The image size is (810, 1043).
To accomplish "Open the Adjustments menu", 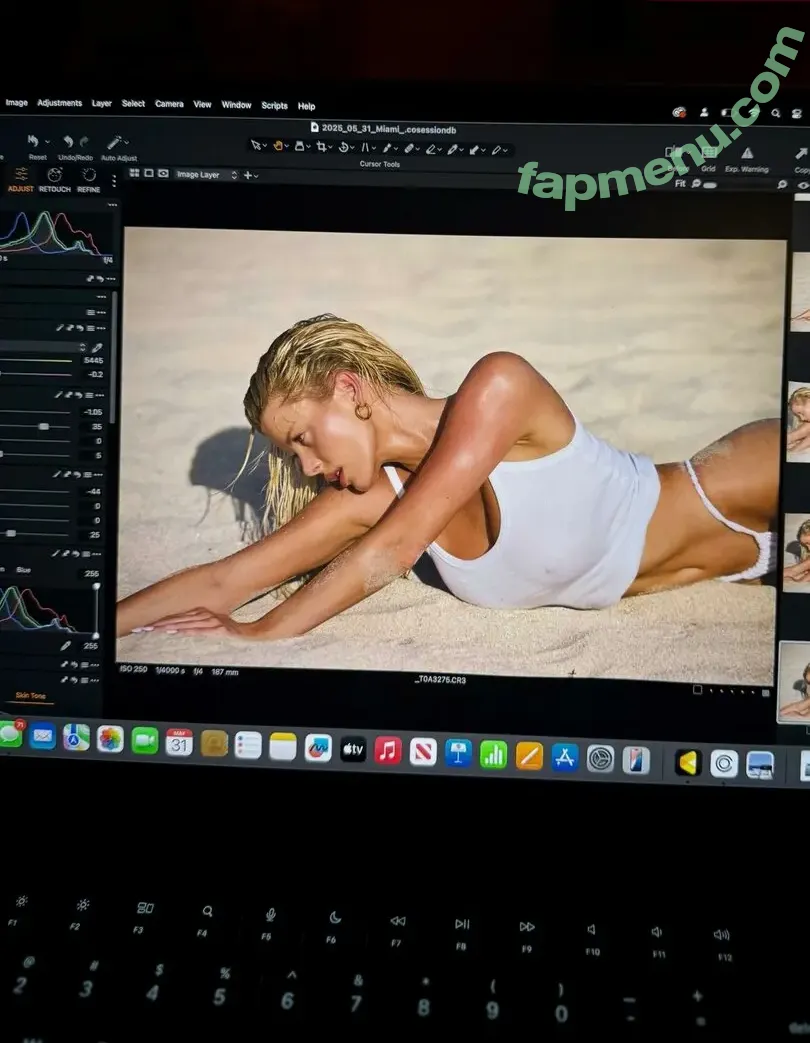I will tap(60, 103).
